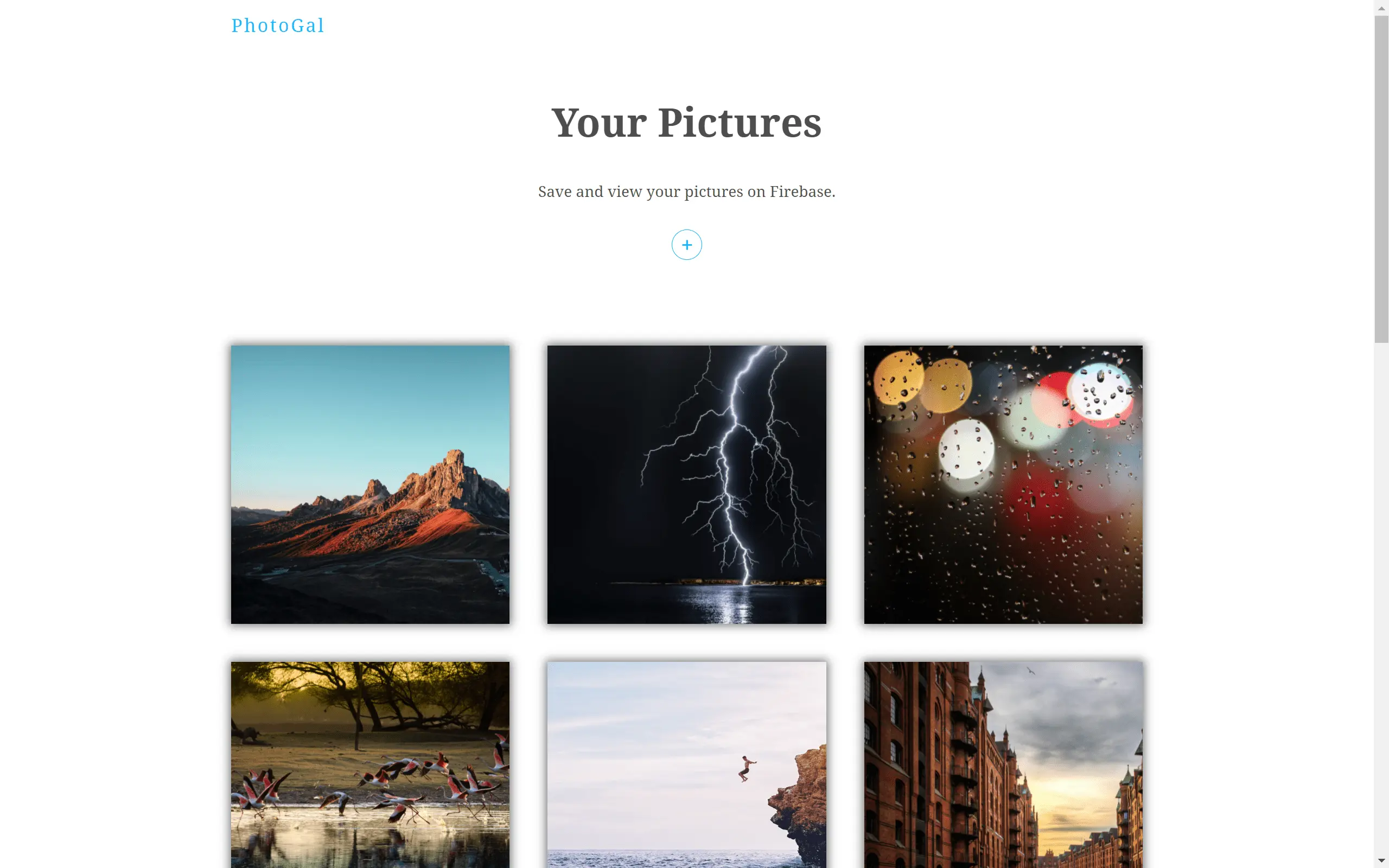Click the scrollbar down arrow
The width and height of the screenshot is (1389, 868).
pos(1381,861)
